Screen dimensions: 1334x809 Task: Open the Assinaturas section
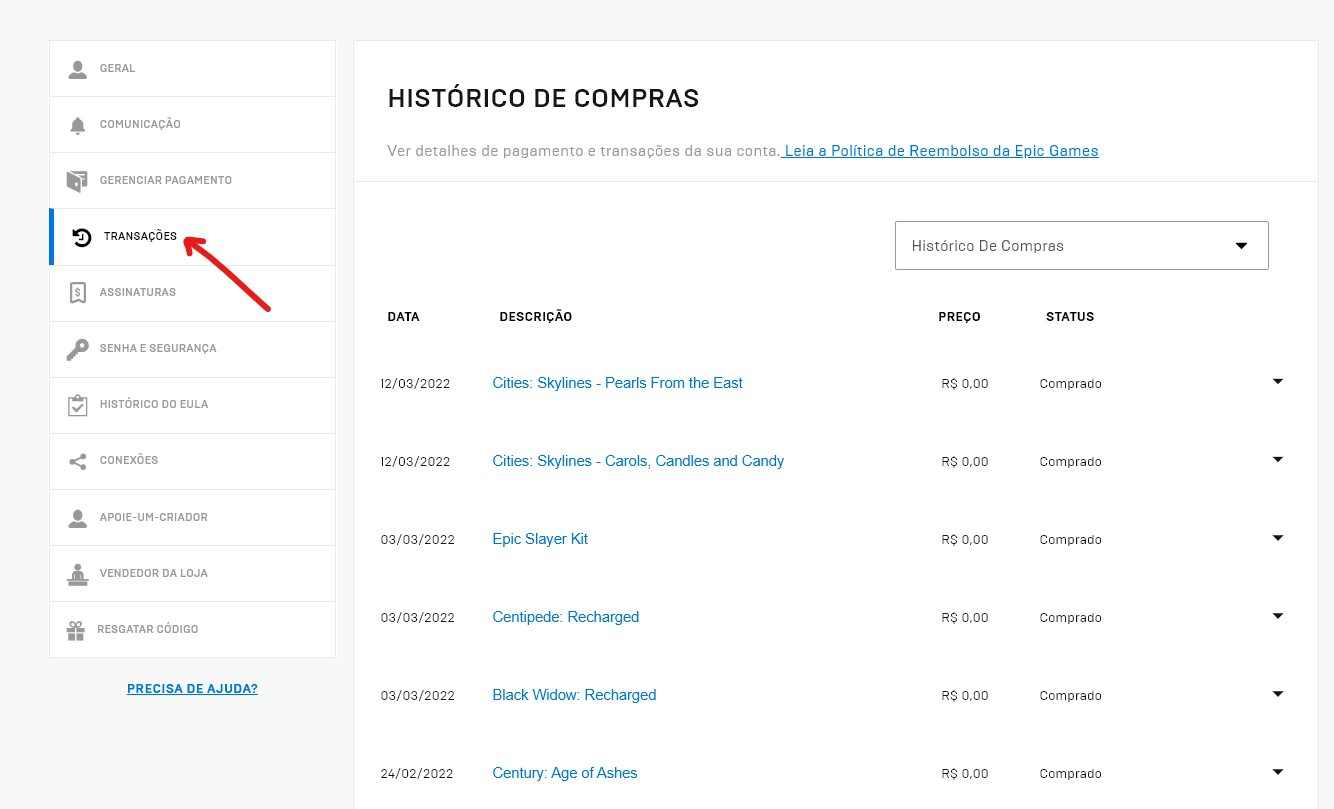tap(192, 293)
